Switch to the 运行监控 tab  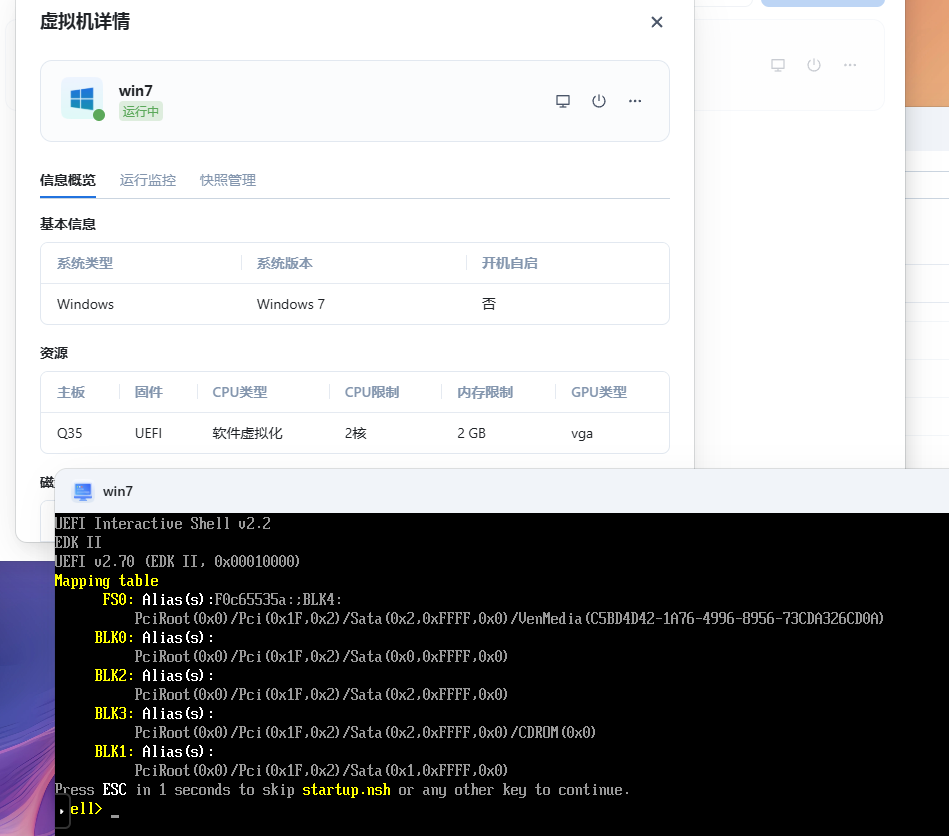[x=148, y=180]
